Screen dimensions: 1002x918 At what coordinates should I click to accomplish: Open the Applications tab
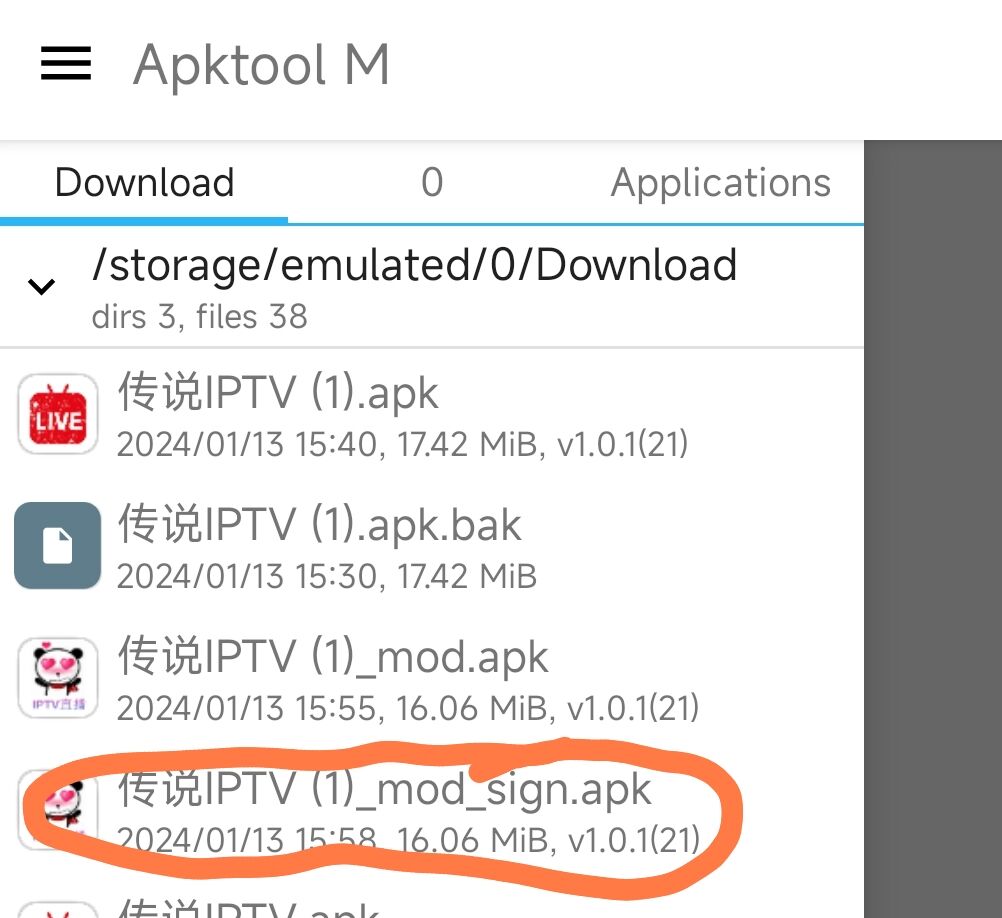720,183
